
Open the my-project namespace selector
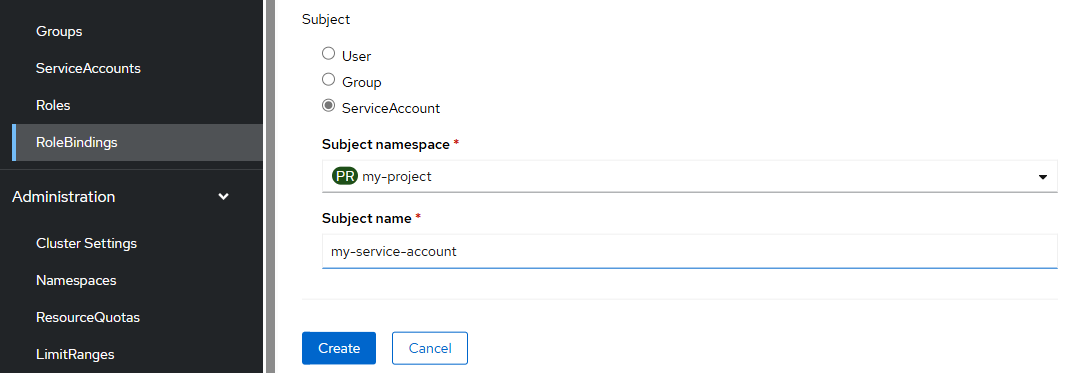690,177
